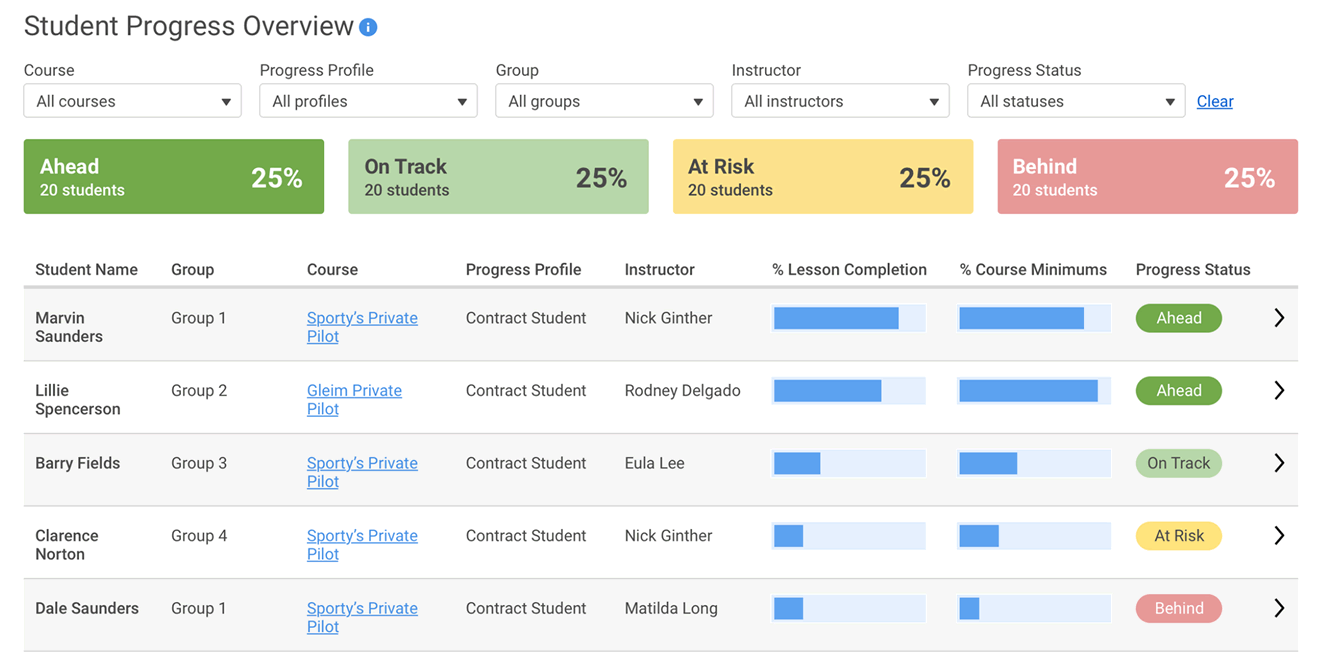The image size is (1321, 670).
Task: Click the Behind status badge for Dale Saunders
Action: pyautogui.click(x=1178, y=608)
